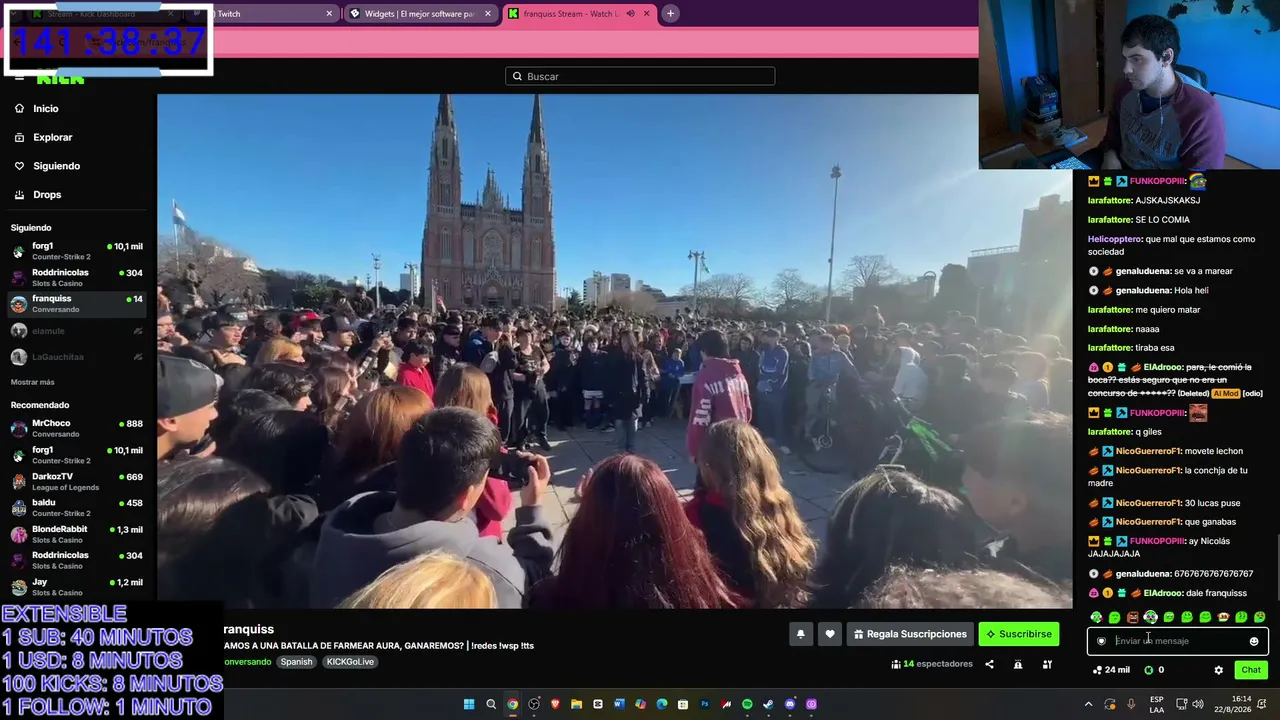Mute audio on franquiss Stream tab
1280x720 pixels.
click(630, 14)
